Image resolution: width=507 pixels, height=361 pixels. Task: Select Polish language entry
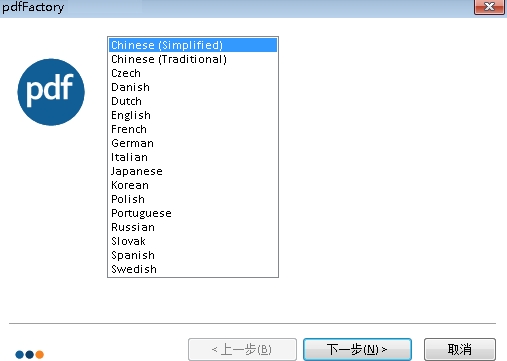[193, 199]
